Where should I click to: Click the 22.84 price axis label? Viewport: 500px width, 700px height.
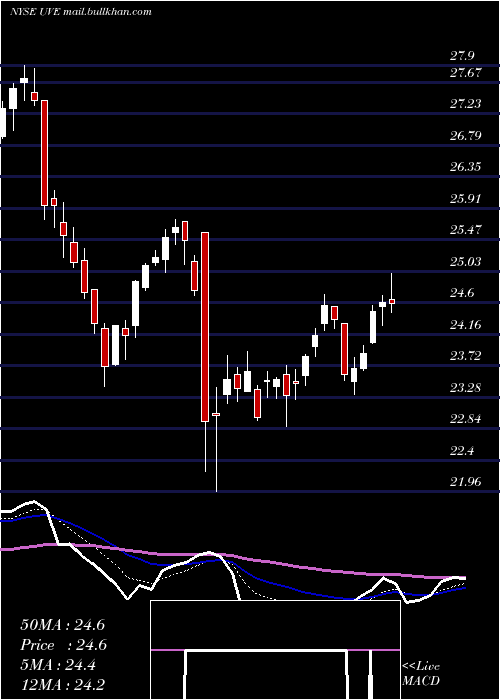point(466,419)
